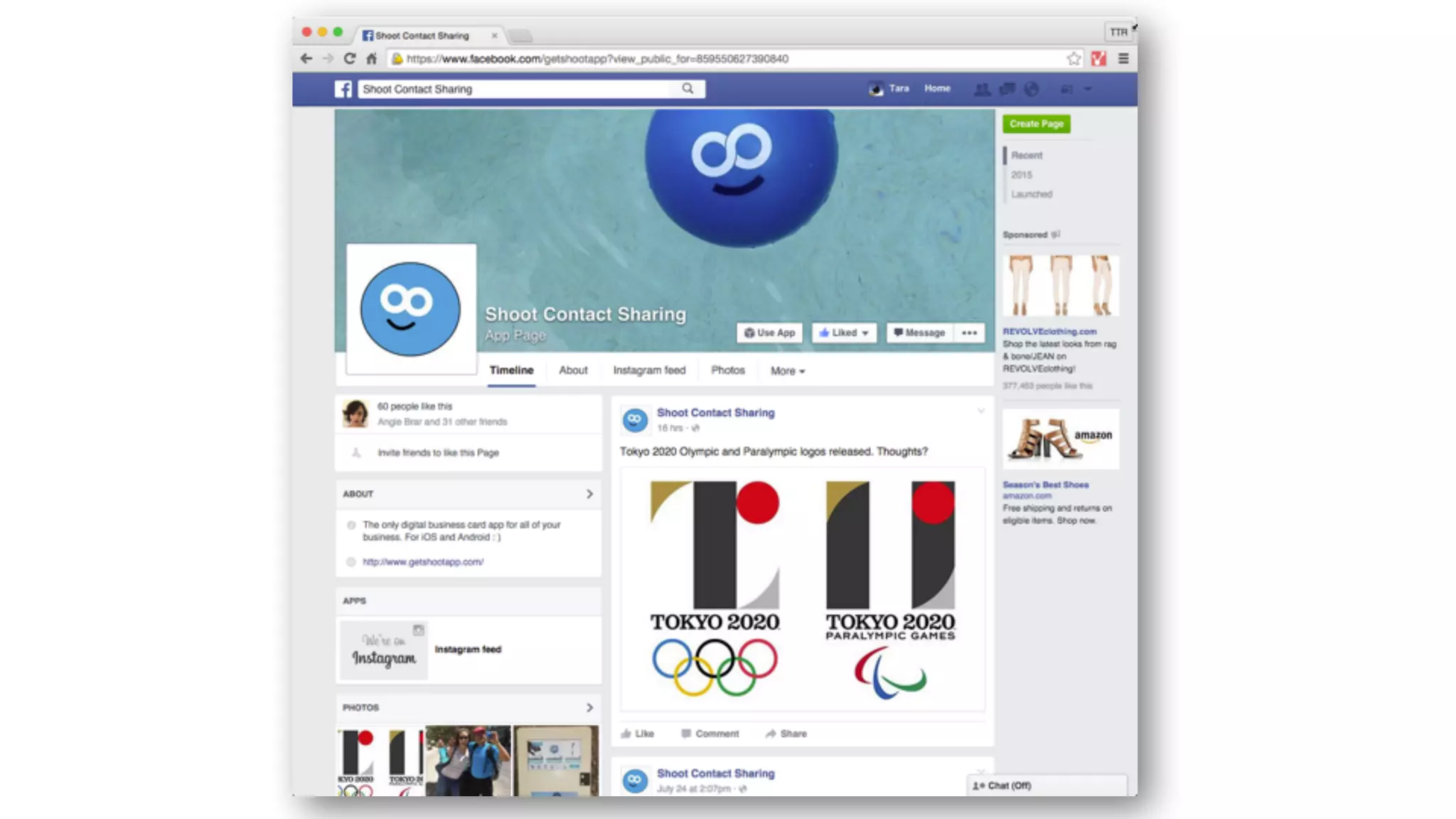Click the green Create Page button
Screen dimensions: 1456x819
coord(1036,124)
